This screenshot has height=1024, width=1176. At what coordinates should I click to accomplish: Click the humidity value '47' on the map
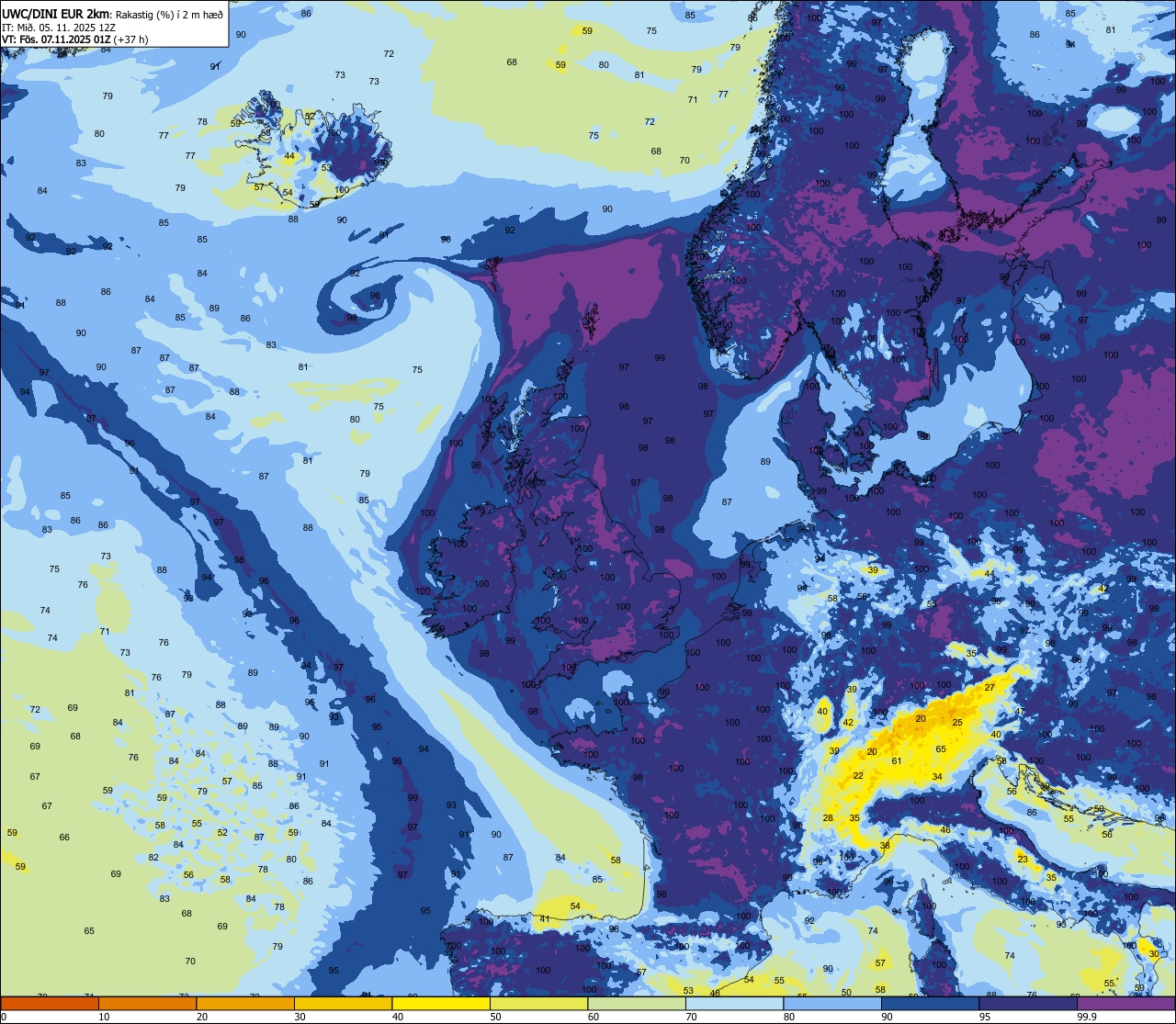[x=1020, y=712]
